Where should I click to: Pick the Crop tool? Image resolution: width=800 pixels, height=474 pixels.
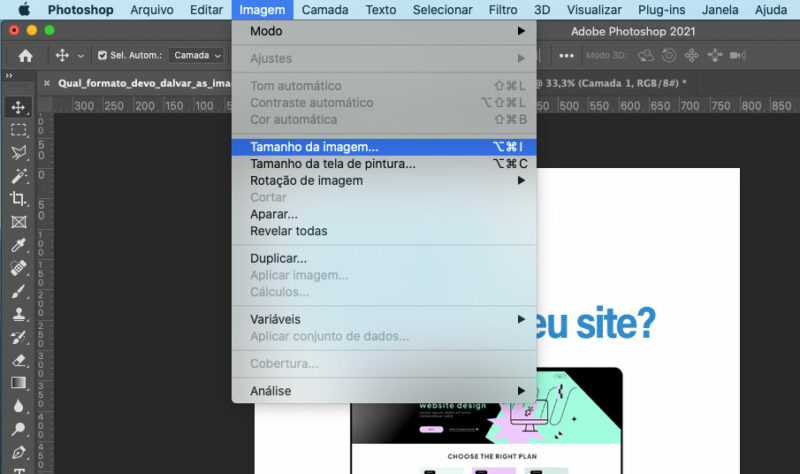pyautogui.click(x=18, y=199)
